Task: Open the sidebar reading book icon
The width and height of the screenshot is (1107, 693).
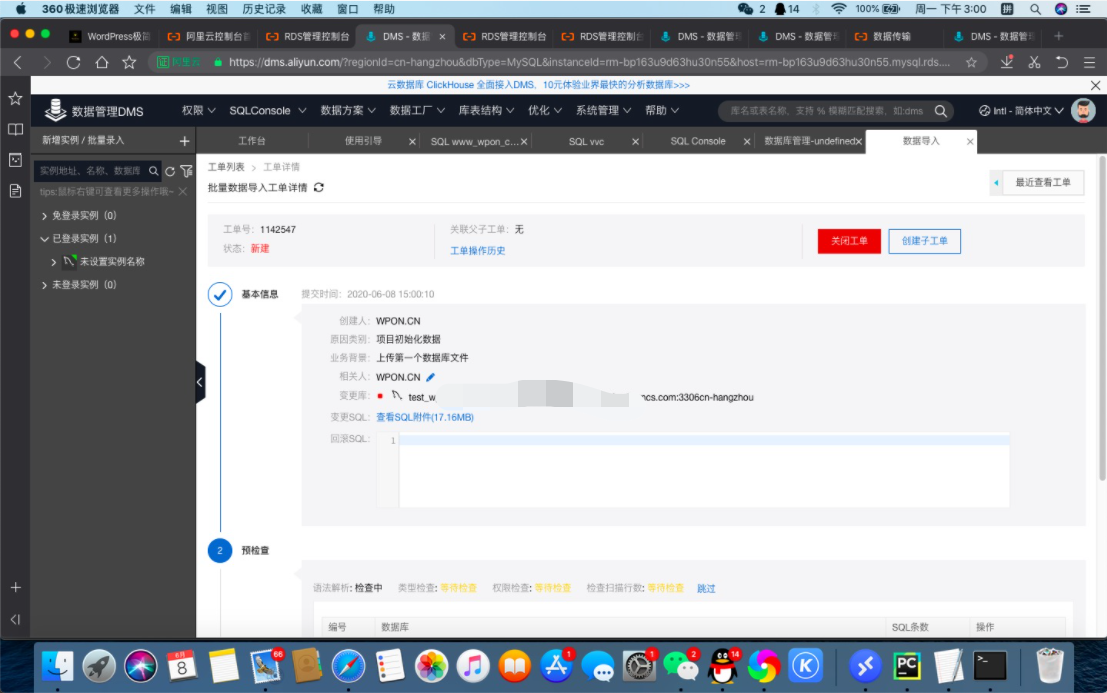Action: (x=15, y=129)
